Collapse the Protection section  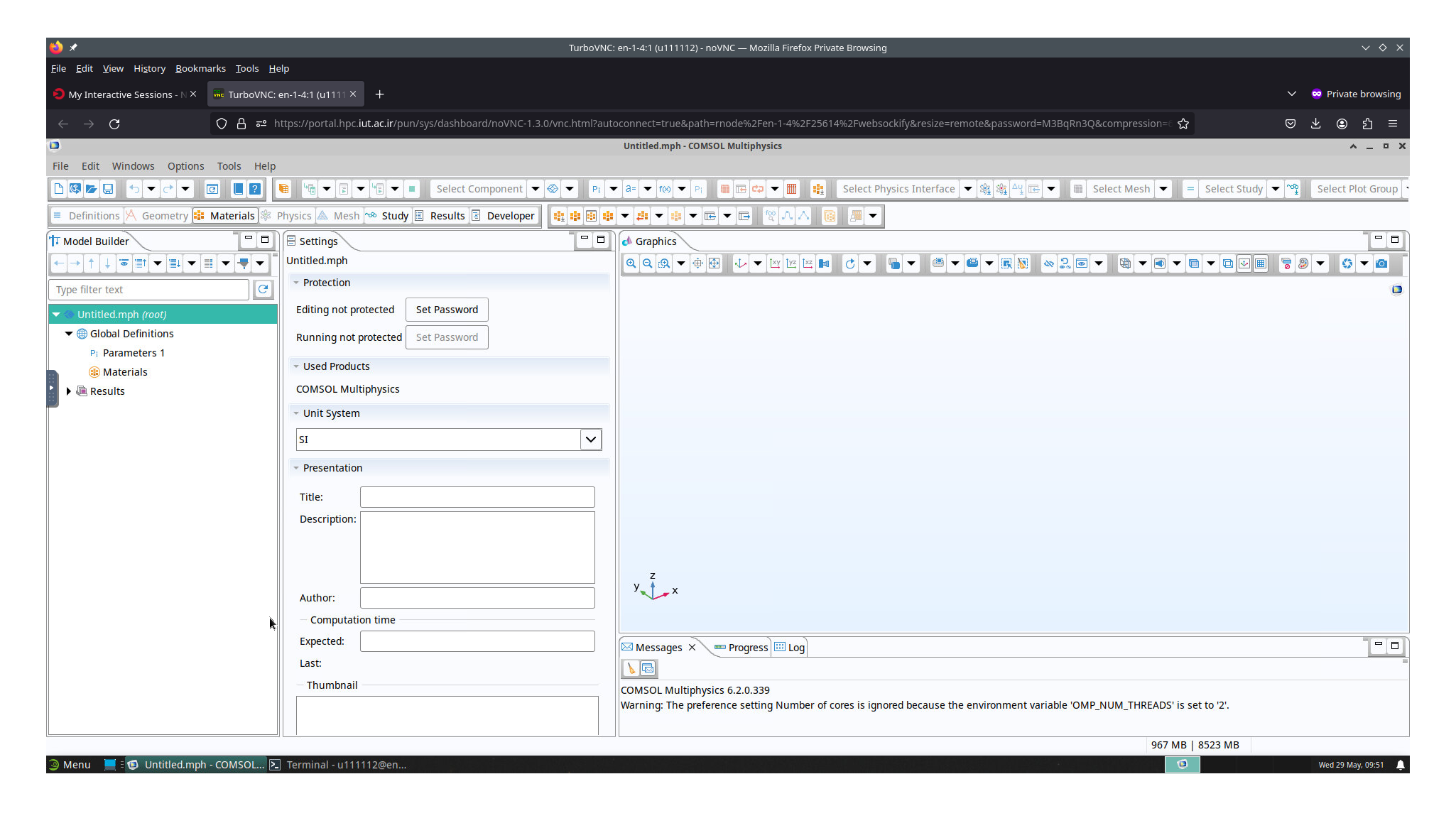coord(296,283)
